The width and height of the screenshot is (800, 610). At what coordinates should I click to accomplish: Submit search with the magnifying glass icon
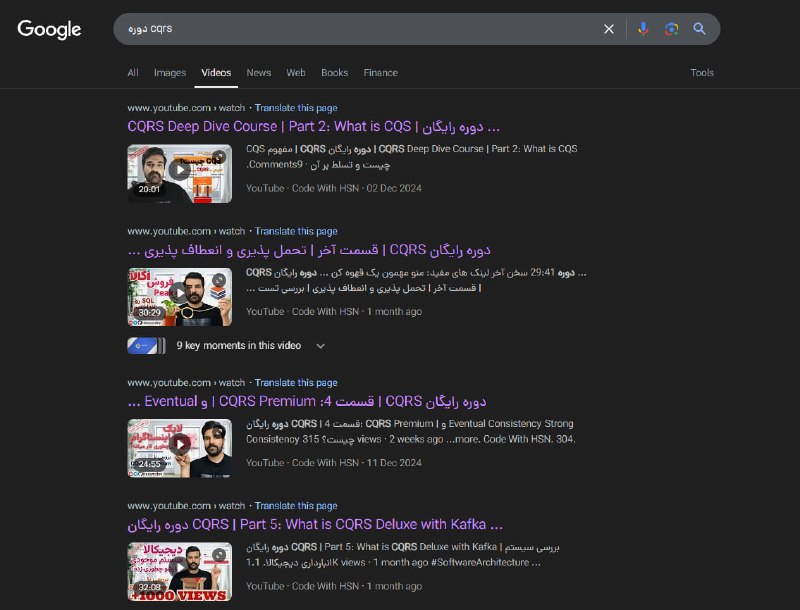(699, 29)
